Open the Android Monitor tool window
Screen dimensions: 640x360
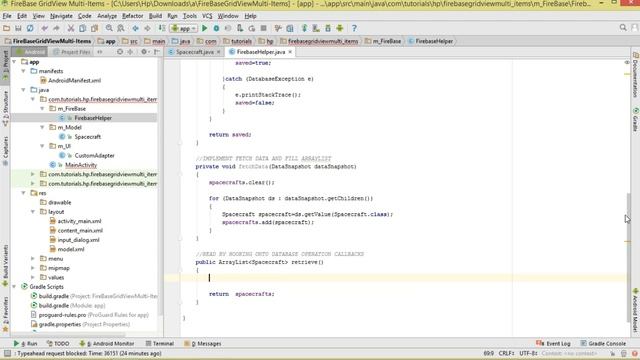pos(107,344)
